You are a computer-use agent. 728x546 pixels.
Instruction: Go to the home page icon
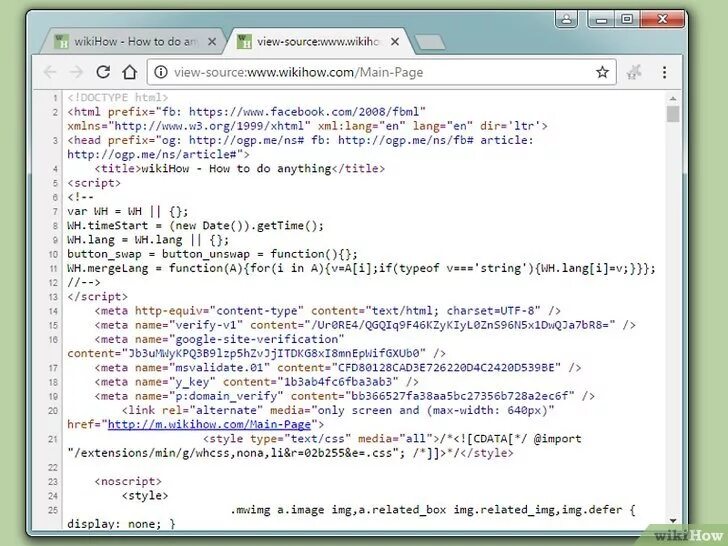coord(130,72)
